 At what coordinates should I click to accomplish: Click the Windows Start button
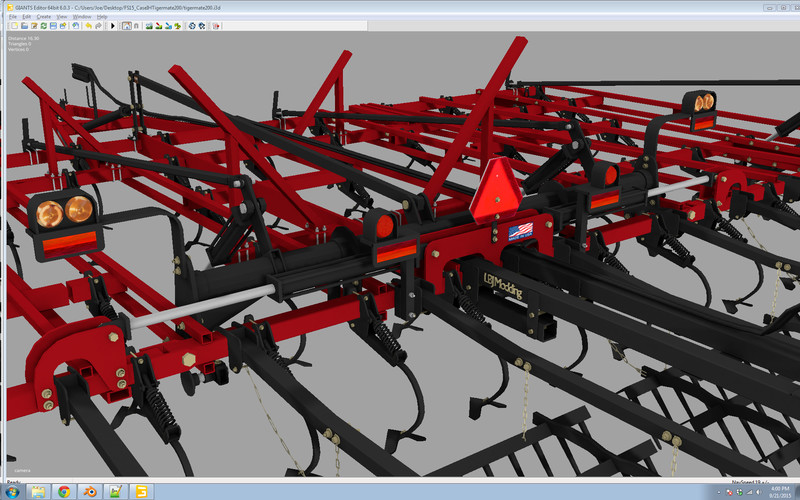12,492
